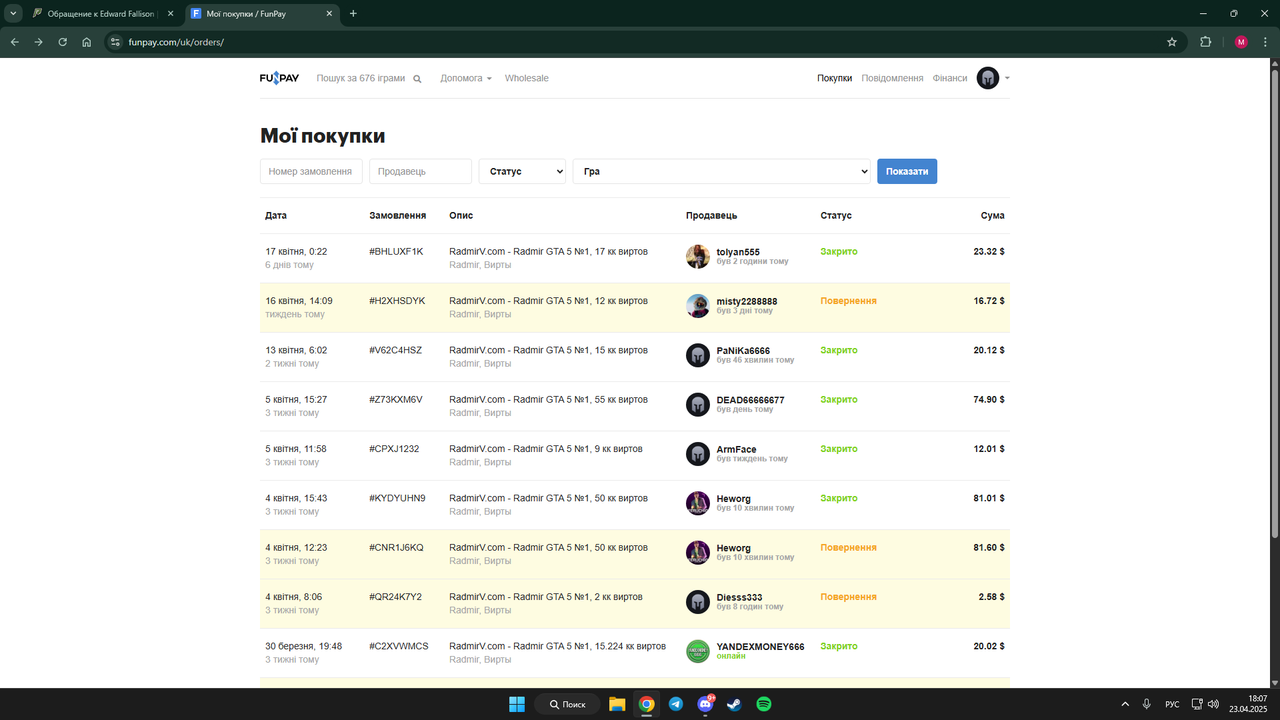Image resolution: width=1280 pixels, height=720 pixels.
Task: Open Spotify from taskbar
Action: point(764,704)
